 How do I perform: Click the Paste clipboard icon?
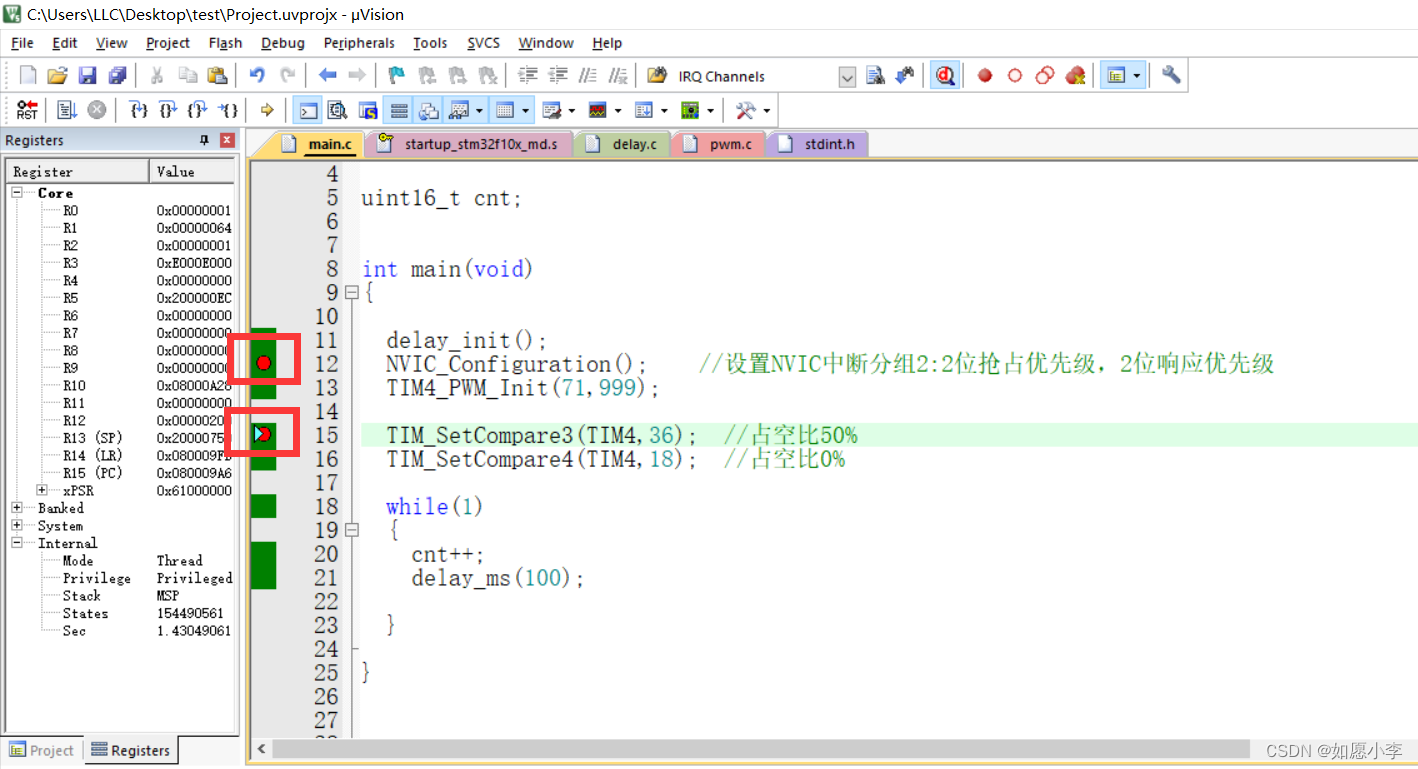click(217, 75)
